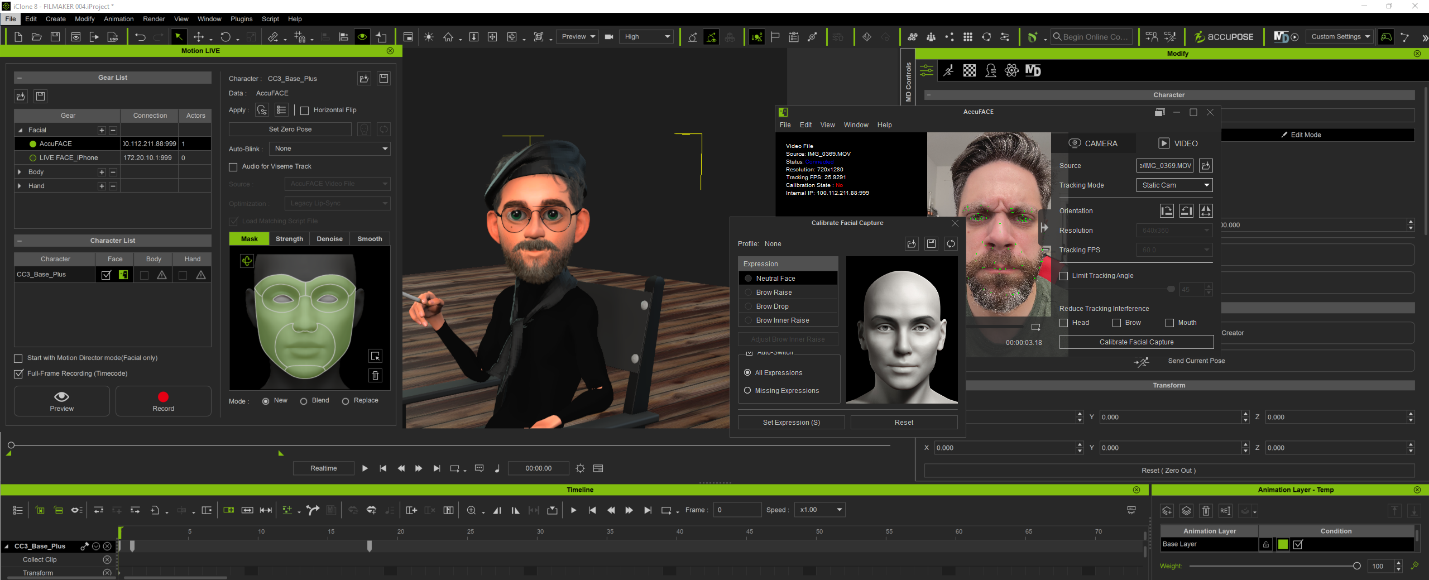The width and height of the screenshot is (1429, 580).
Task: Open the Preview mode dropdown in toolbar
Action: [577, 36]
